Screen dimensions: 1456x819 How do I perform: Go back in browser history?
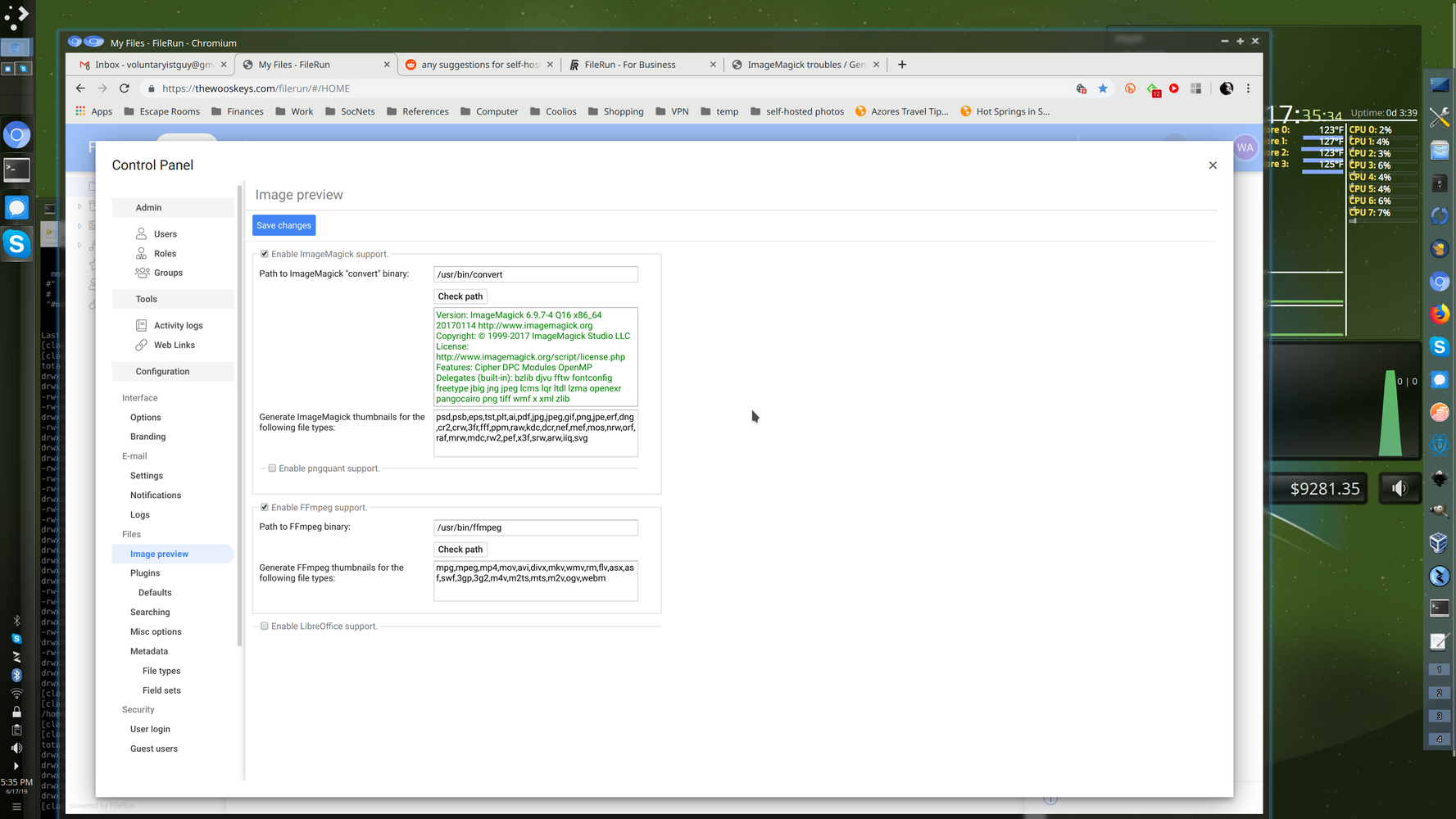[x=80, y=88]
